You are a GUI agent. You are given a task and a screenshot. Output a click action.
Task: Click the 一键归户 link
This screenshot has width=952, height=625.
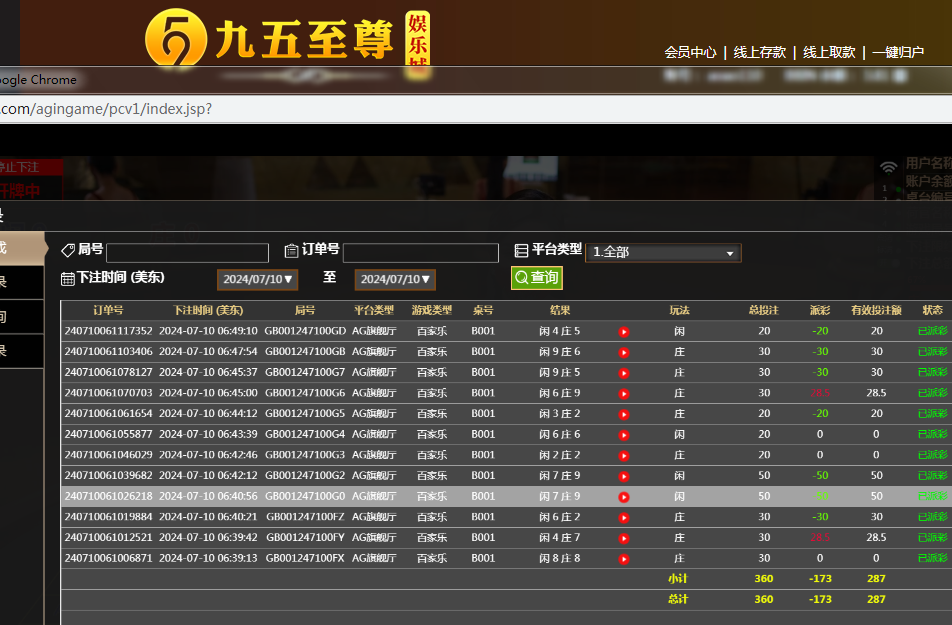898,52
